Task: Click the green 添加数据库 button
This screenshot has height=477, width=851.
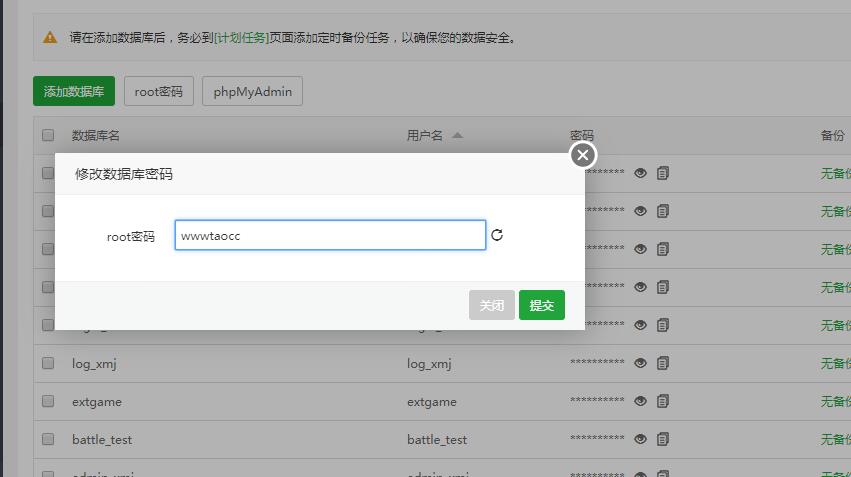Action: point(74,91)
